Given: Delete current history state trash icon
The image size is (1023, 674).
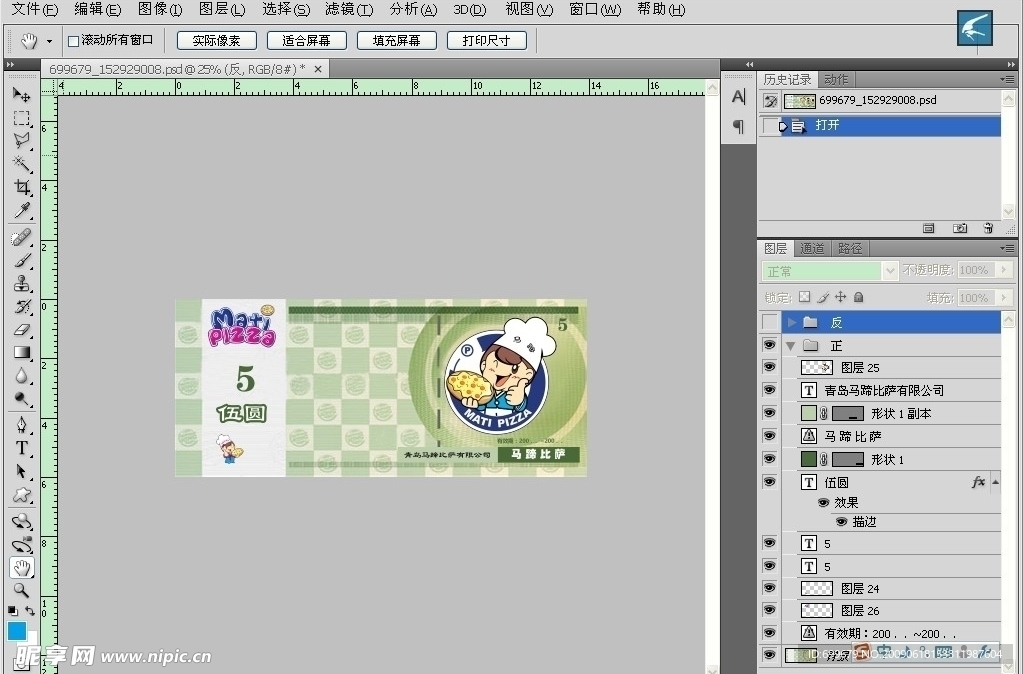Looking at the screenshot, I should 988,228.
